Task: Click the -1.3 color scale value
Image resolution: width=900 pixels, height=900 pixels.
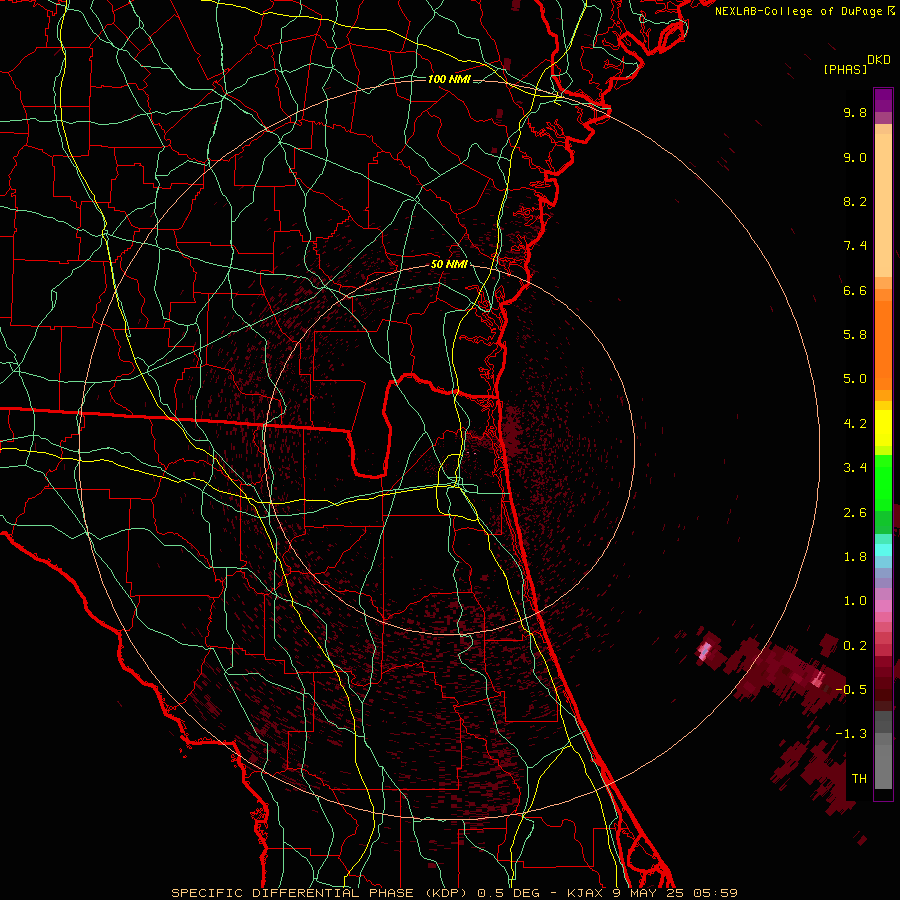Action: (852, 734)
